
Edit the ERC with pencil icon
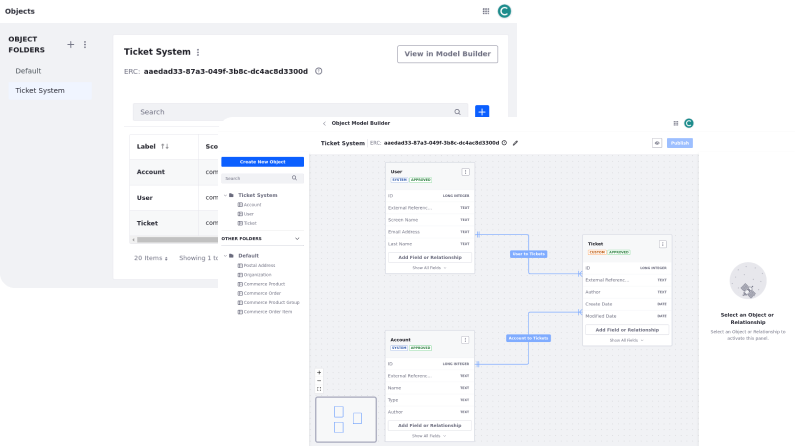(515, 143)
